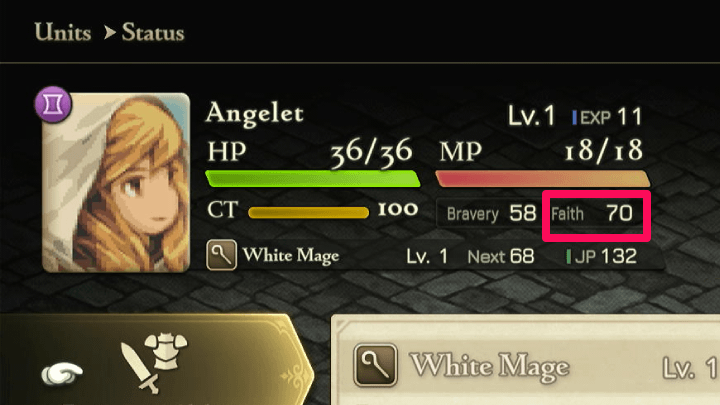The image size is (720, 405).
Task: Select the highlighted Faith 70 stat
Action: (x=596, y=216)
